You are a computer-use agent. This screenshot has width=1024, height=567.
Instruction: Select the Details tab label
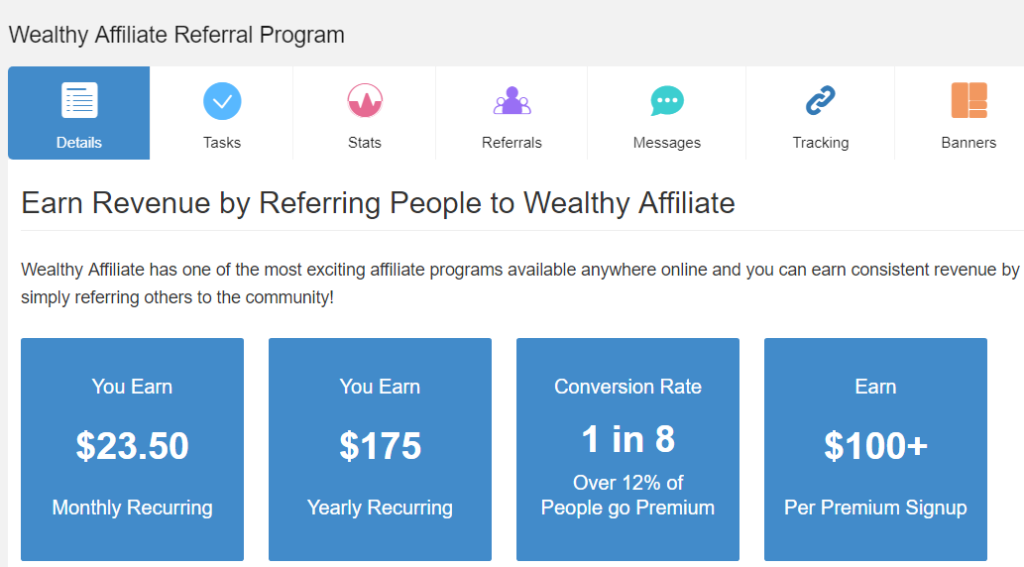click(x=79, y=142)
